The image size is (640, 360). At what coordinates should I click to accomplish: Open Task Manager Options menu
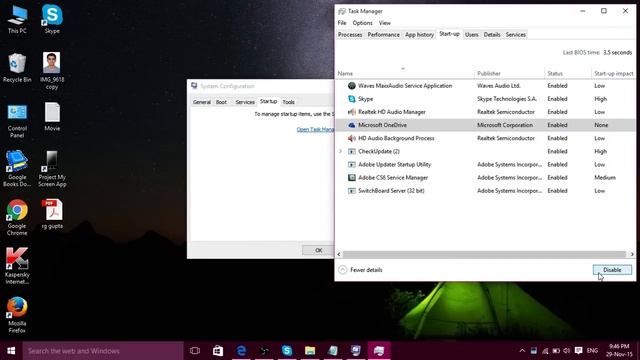click(x=362, y=23)
